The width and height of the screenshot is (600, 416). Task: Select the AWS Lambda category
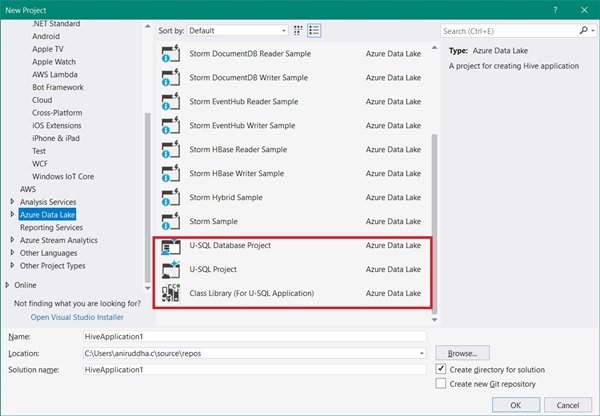coord(55,75)
